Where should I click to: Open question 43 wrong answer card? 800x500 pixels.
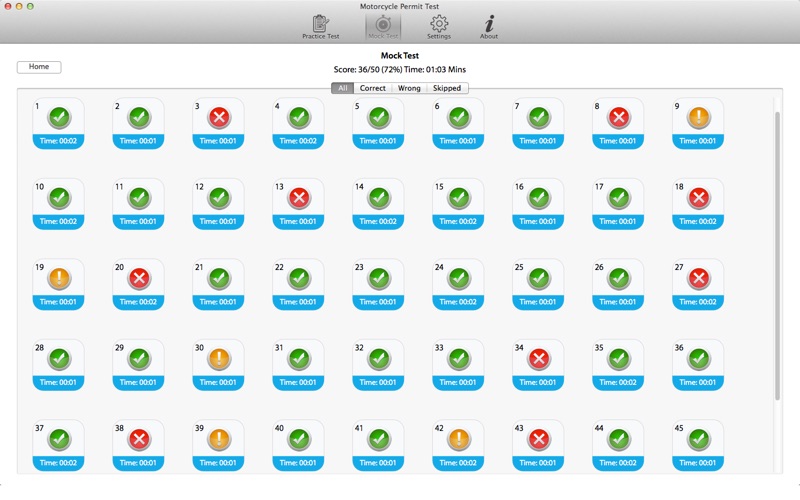(x=538, y=446)
